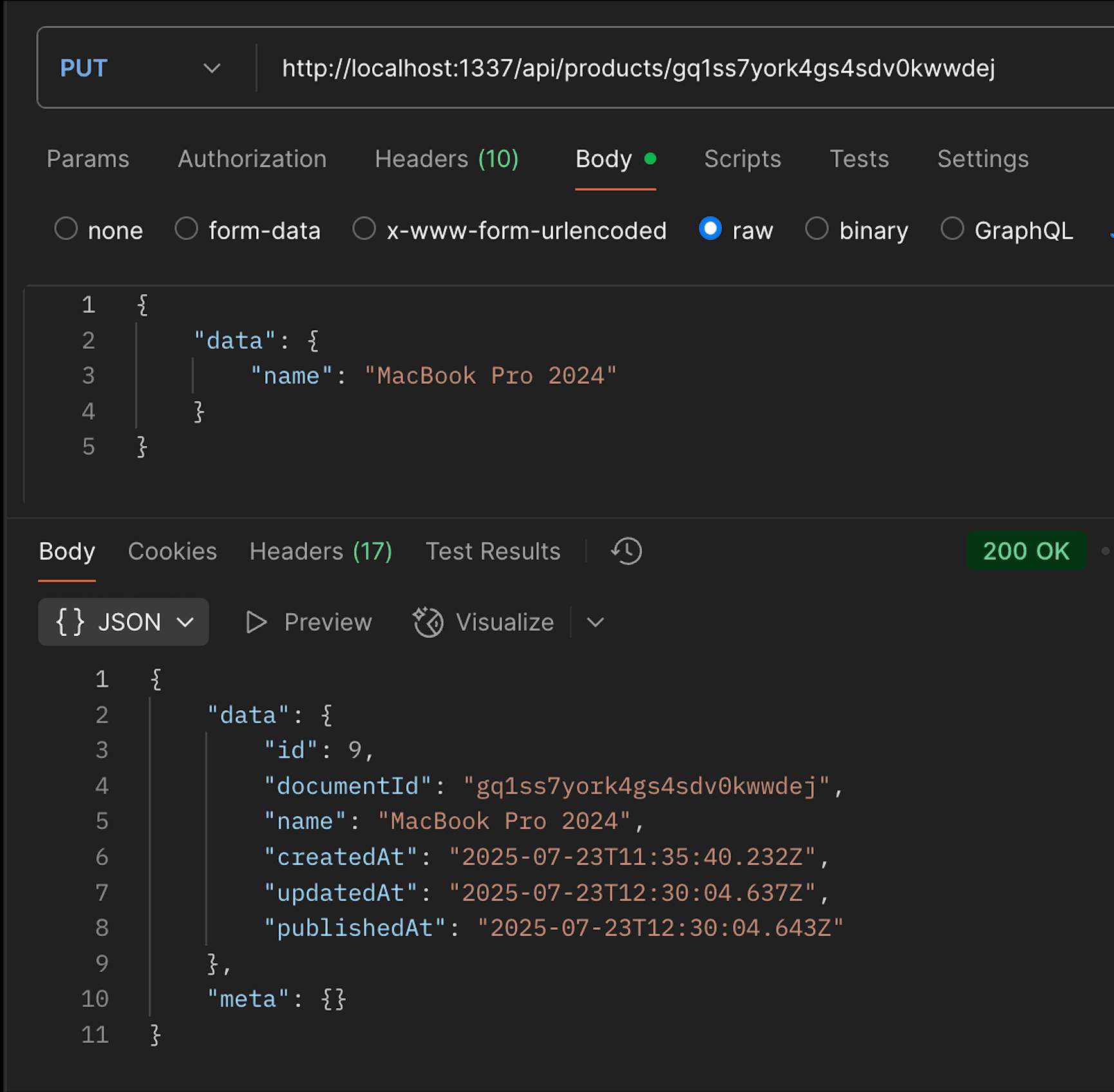Expand the chevron next to Visualize

(x=595, y=622)
